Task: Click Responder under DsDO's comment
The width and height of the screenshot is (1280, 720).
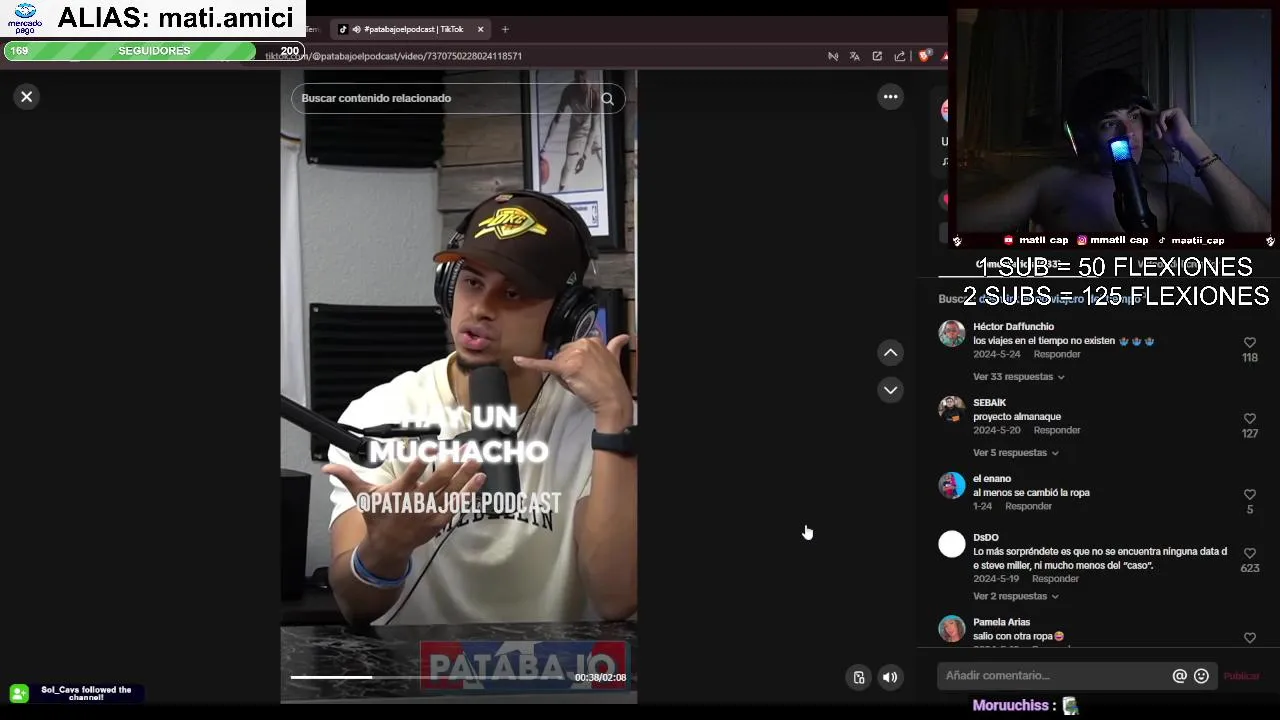Action: (x=1055, y=578)
